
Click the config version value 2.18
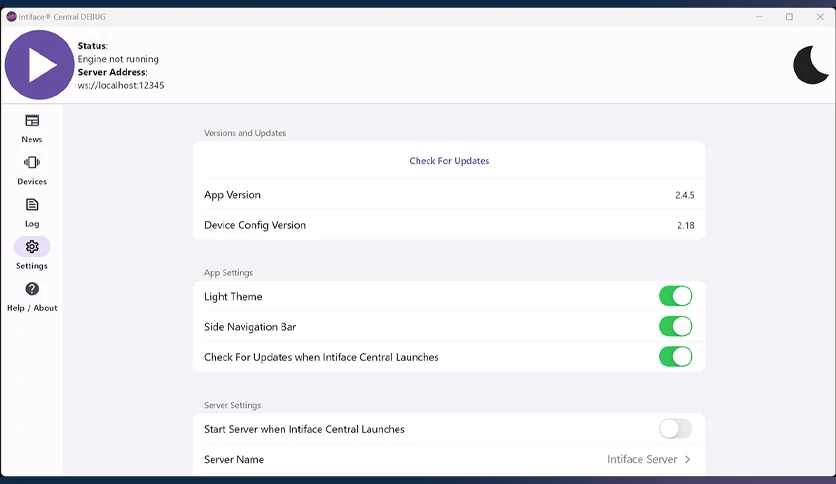(686, 225)
